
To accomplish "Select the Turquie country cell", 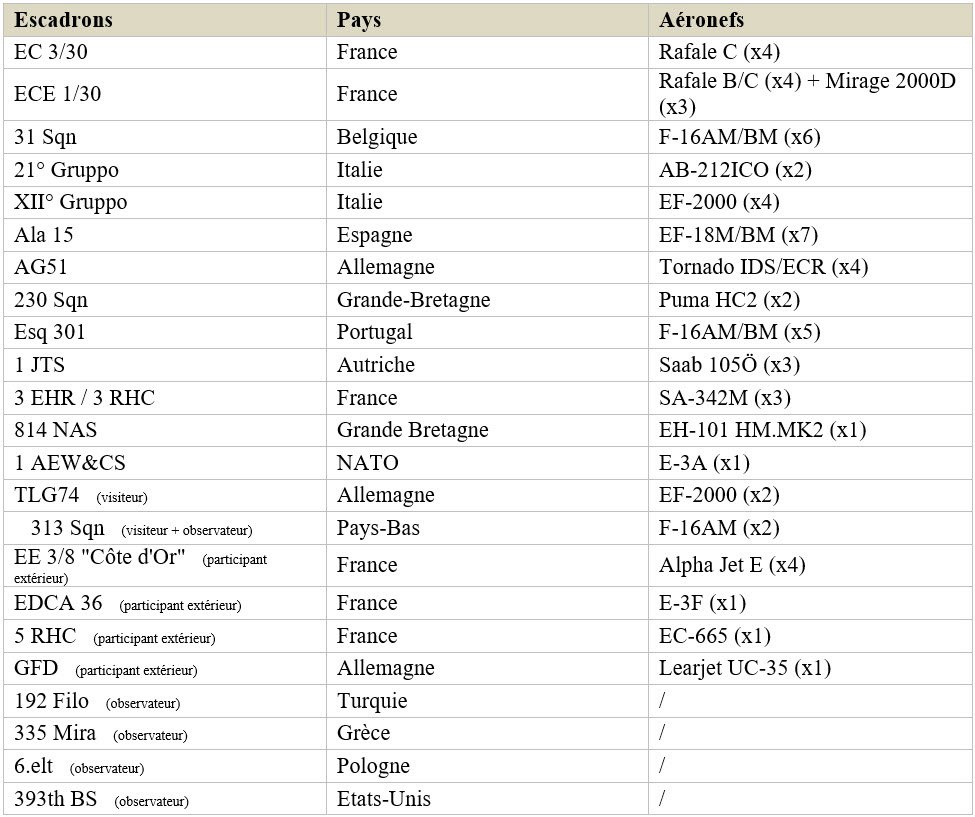I will (488, 701).
